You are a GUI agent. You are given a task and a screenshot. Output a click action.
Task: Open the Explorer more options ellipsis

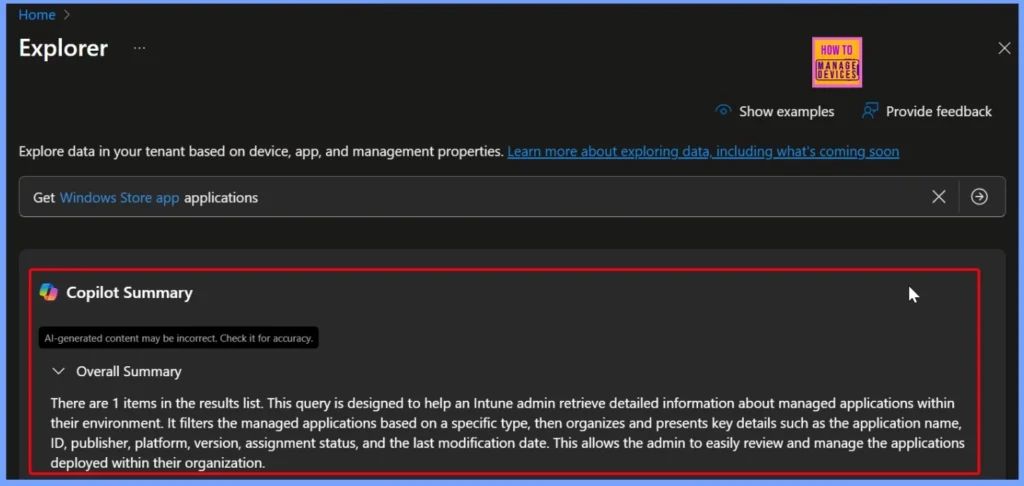click(140, 48)
